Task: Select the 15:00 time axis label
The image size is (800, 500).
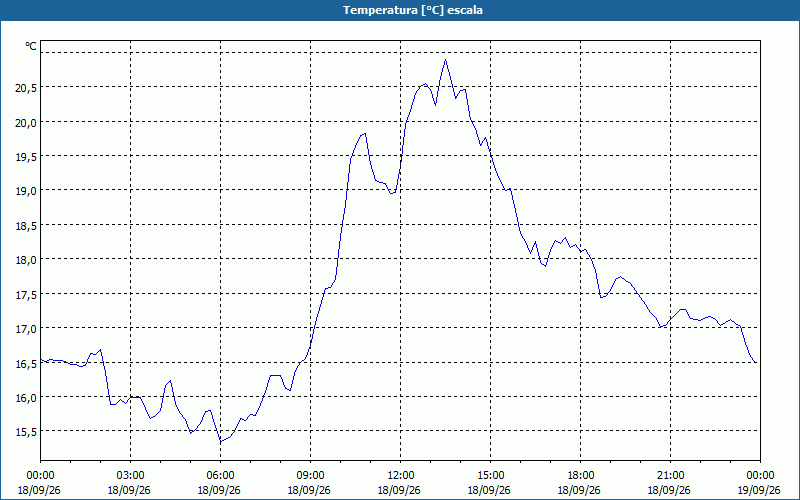Action: pos(490,476)
